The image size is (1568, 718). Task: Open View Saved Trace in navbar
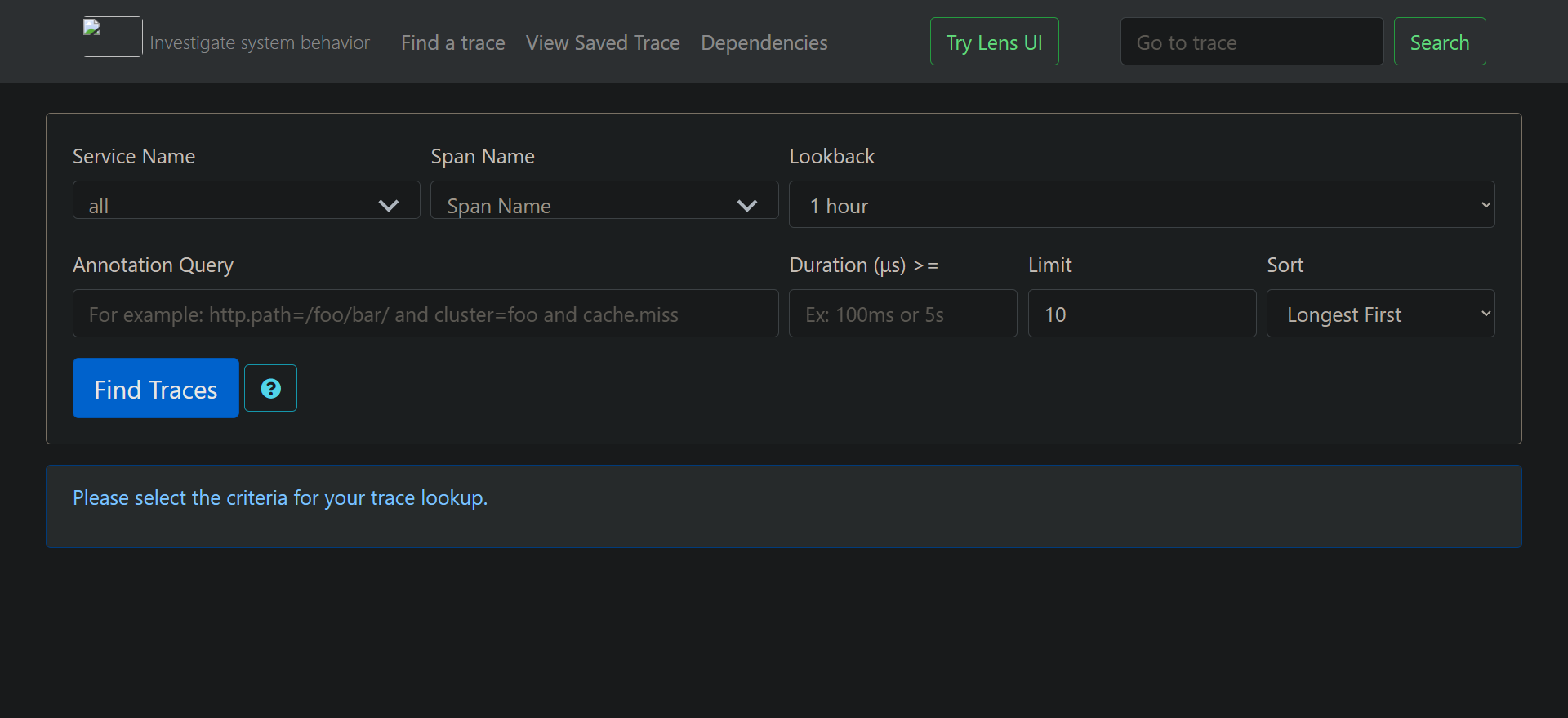[603, 42]
